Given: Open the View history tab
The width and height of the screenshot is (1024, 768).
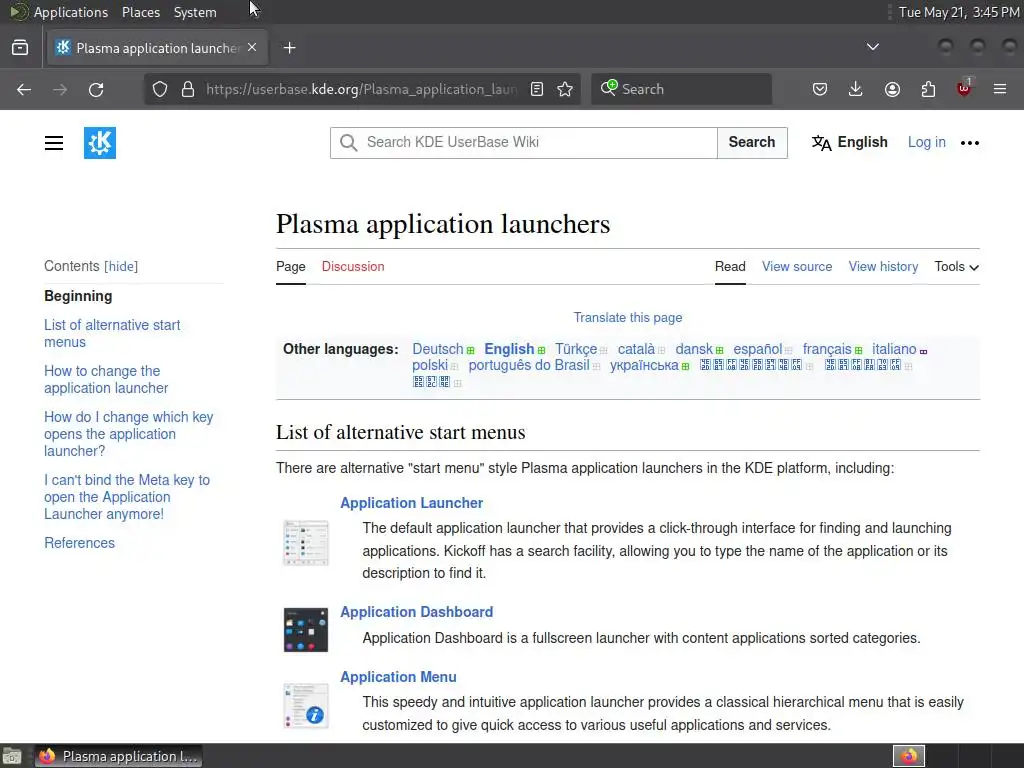Looking at the screenshot, I should (x=883, y=266).
